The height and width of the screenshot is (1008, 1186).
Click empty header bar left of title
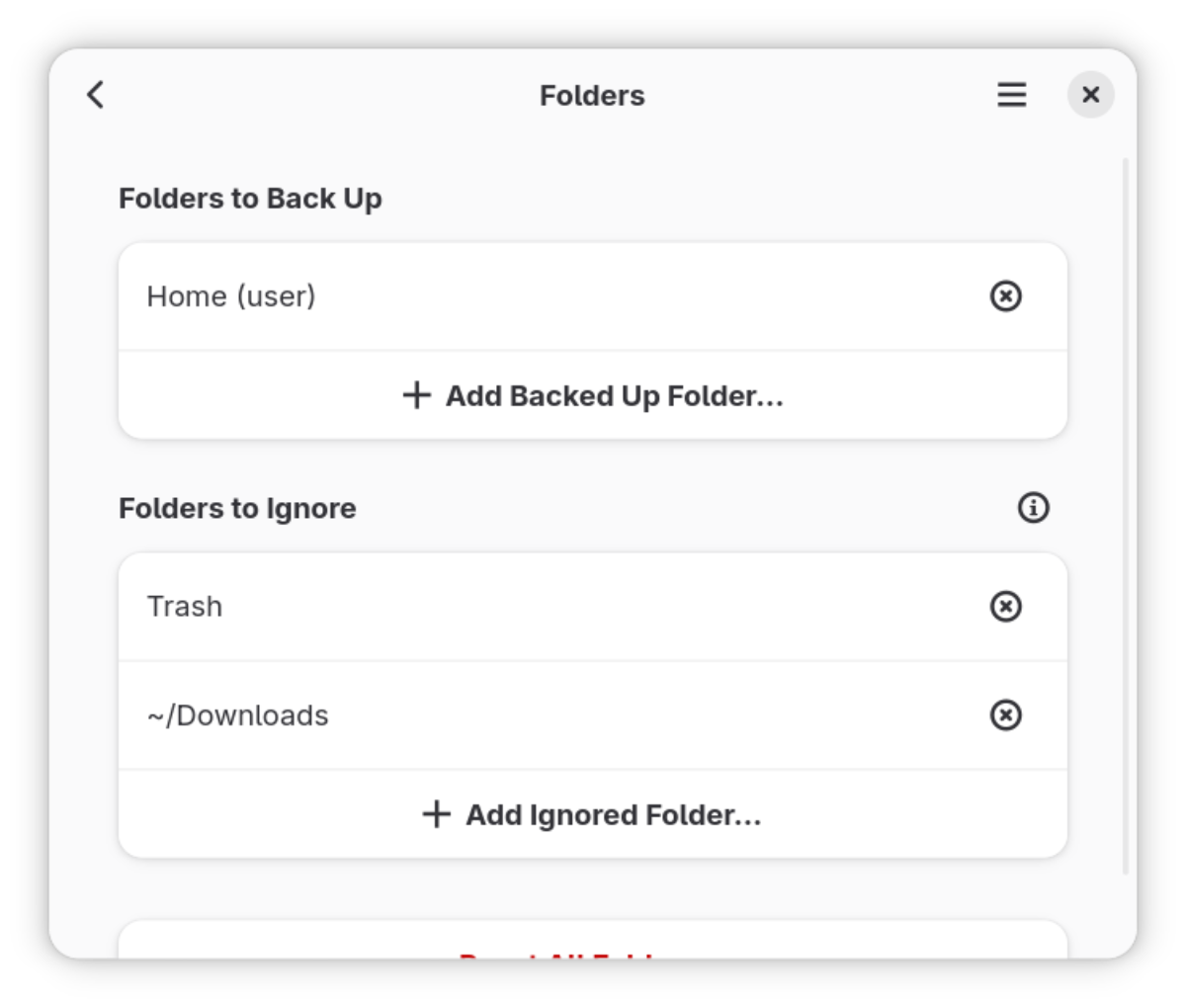(x=316, y=95)
